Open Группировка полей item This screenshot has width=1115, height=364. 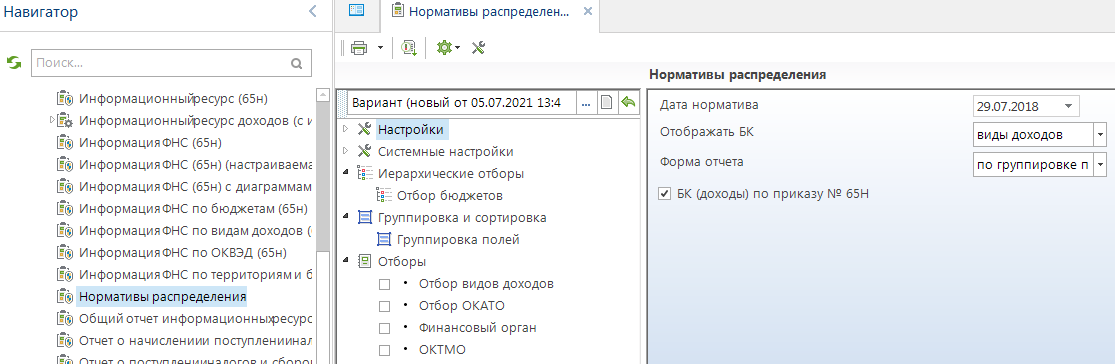(458, 240)
